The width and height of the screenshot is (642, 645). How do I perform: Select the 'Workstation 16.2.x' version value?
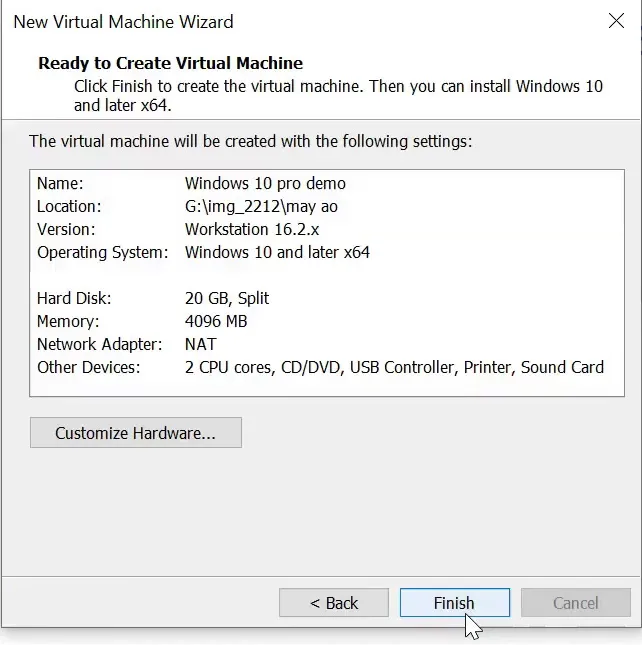pyautogui.click(x=252, y=229)
